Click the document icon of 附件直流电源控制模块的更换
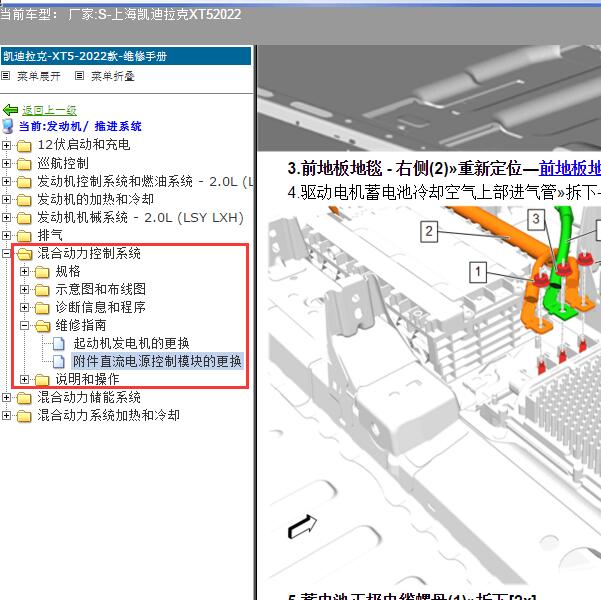The image size is (601, 600). pos(59,362)
